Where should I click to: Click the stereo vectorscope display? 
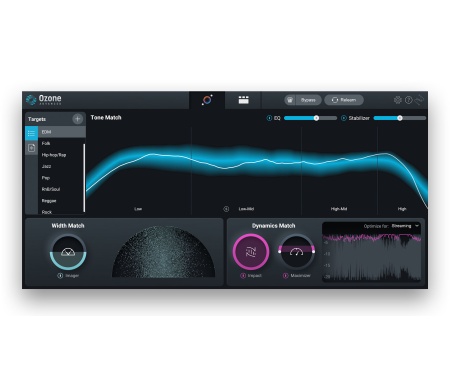tap(164, 252)
